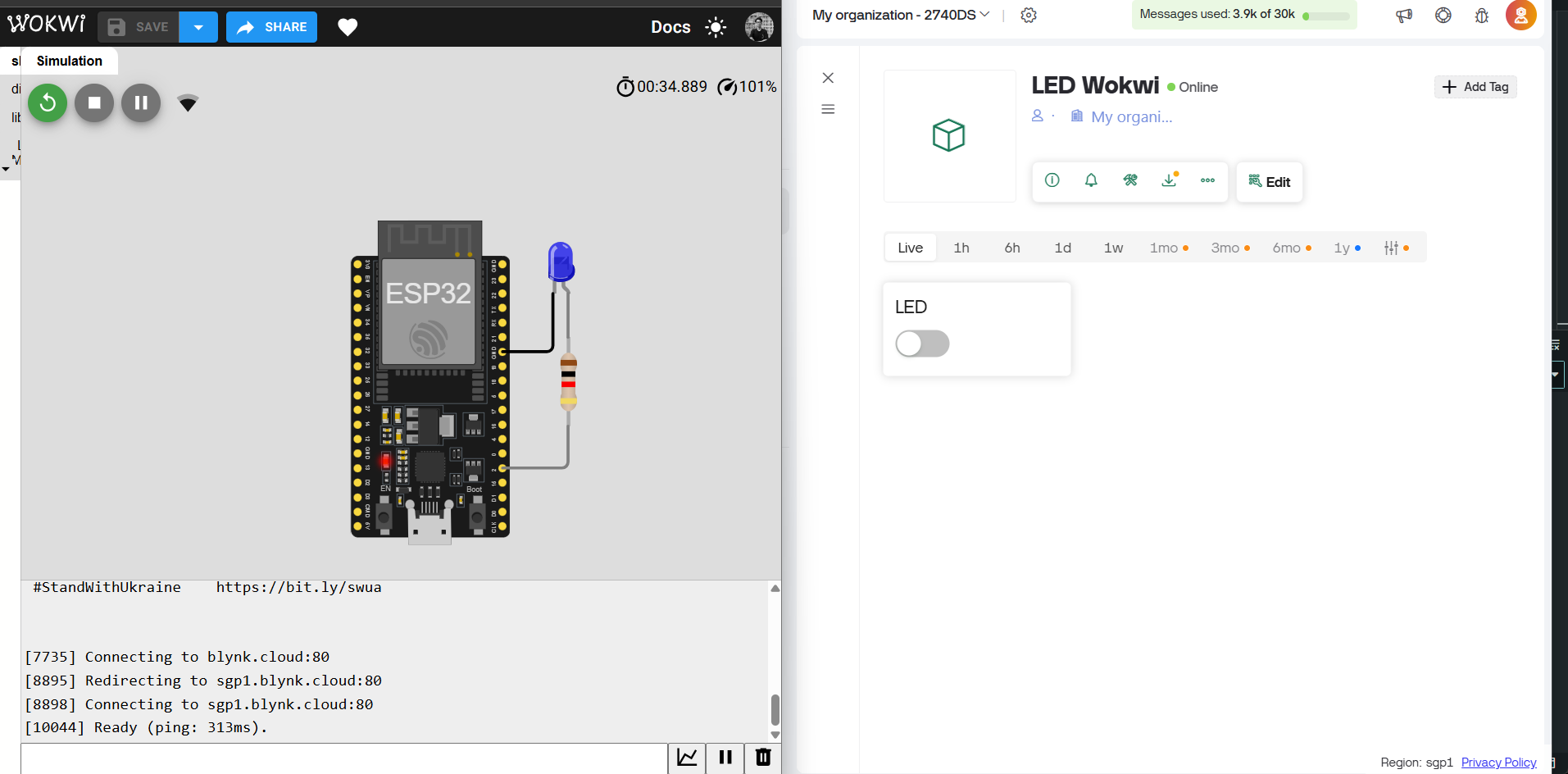Select the 1h time range tab

[x=961, y=248]
